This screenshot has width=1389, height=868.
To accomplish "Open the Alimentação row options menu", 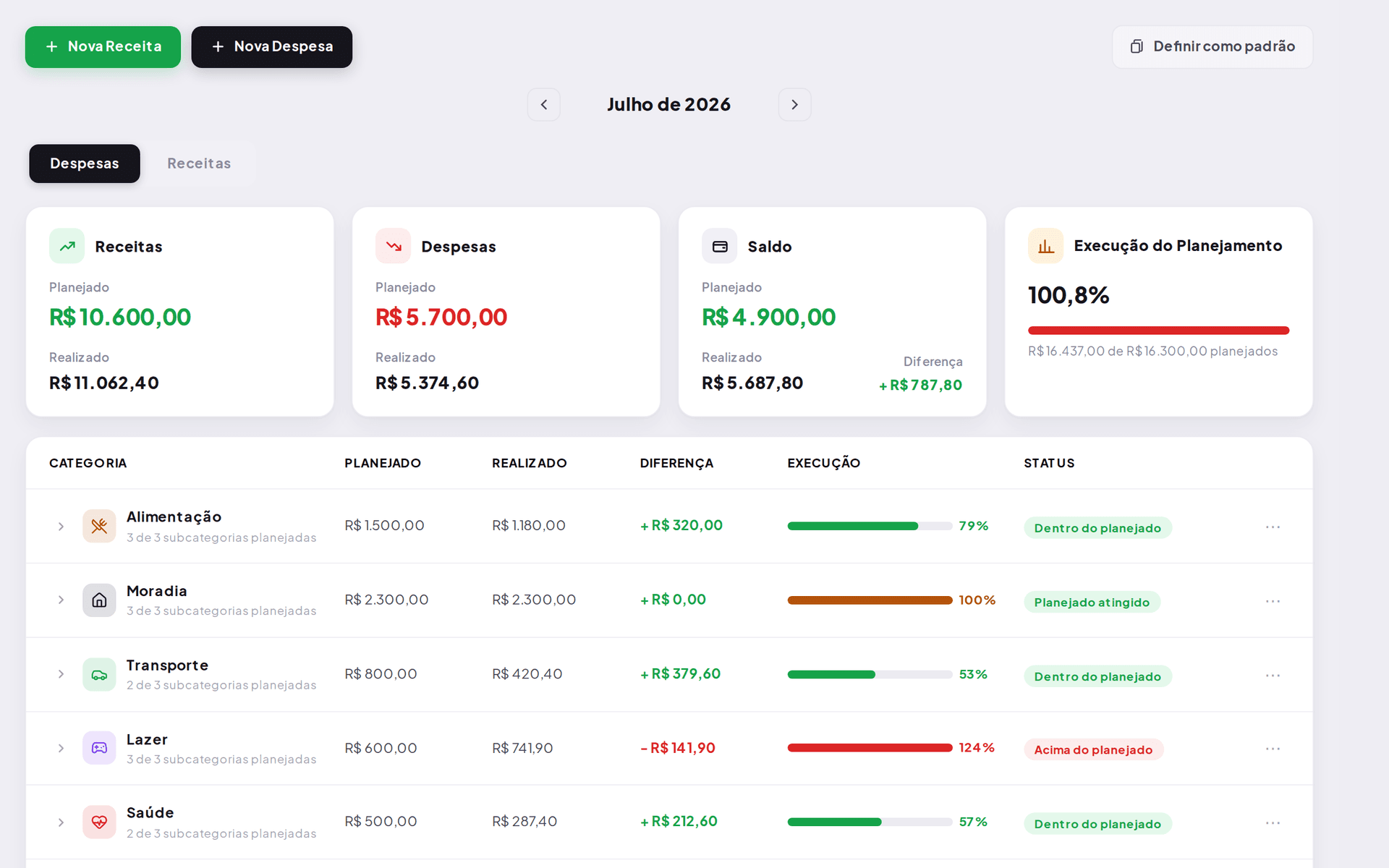I will click(1273, 527).
